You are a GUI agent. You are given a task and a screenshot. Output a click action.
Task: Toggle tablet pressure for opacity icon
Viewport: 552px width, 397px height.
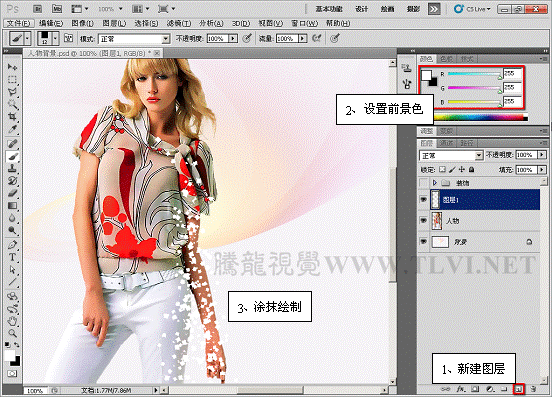[247, 38]
